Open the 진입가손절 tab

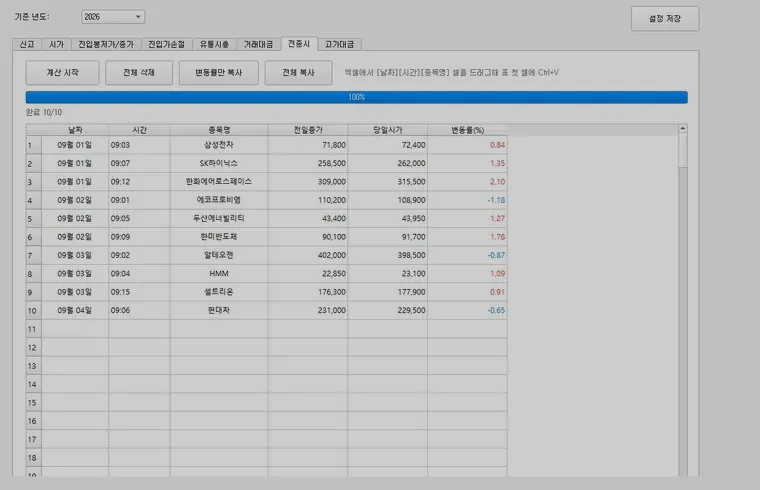(x=167, y=44)
